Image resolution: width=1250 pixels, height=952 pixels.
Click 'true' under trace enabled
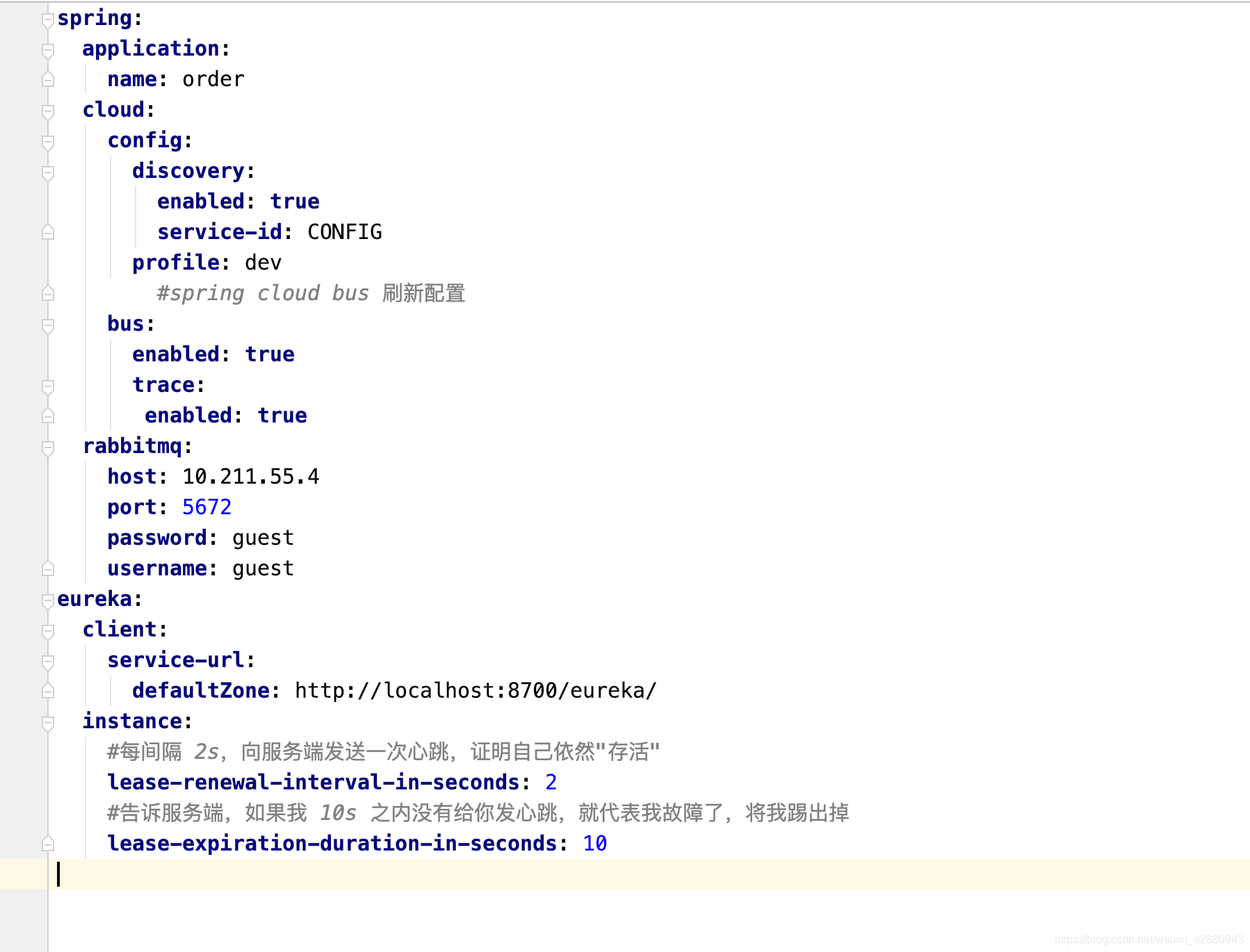point(282,416)
